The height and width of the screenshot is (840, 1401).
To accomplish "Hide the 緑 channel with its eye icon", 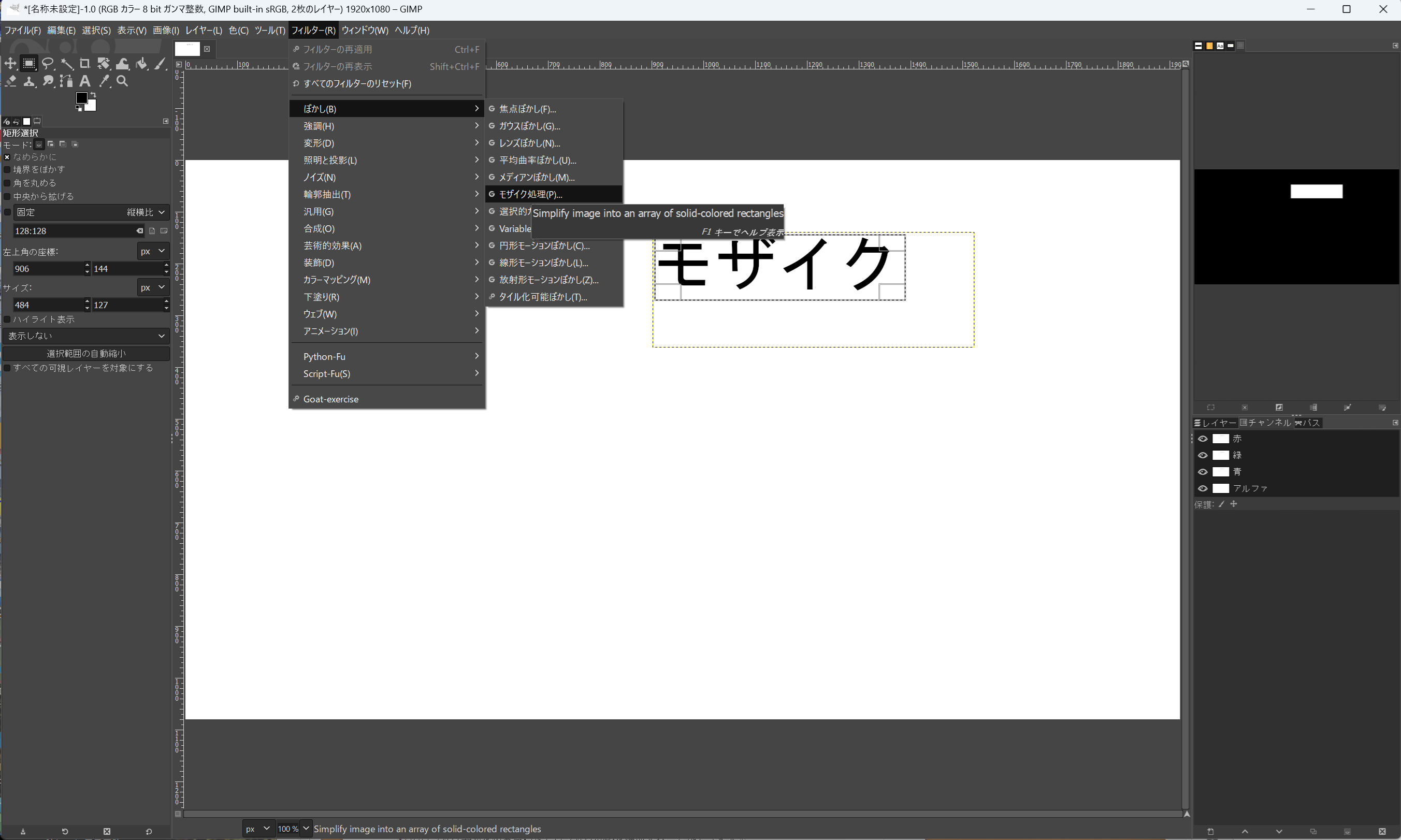I will [x=1203, y=455].
